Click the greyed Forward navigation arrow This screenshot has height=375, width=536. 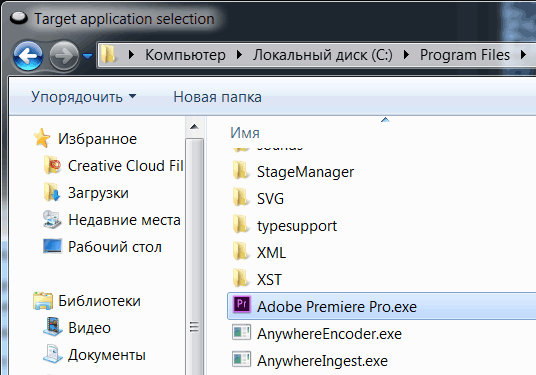[x=64, y=56]
